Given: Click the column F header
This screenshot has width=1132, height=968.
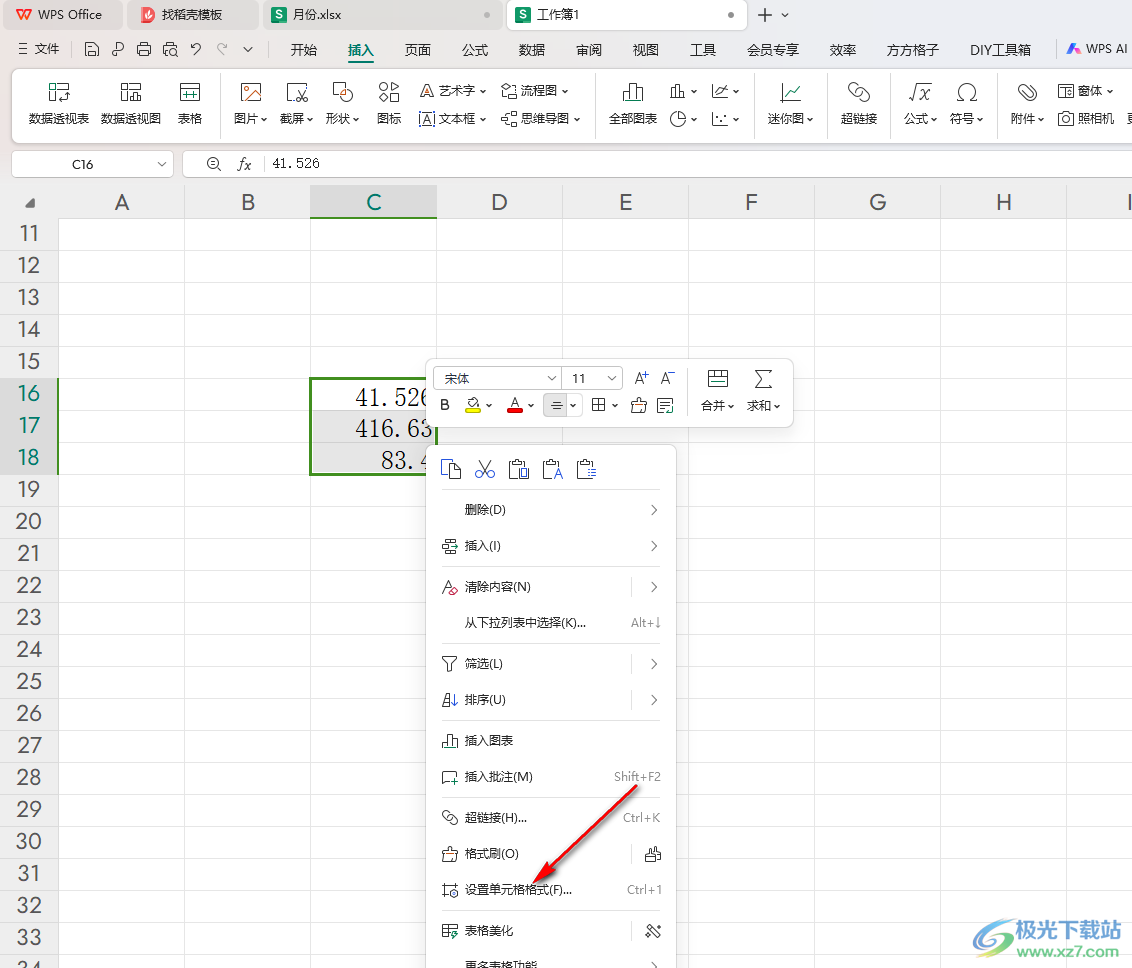Looking at the screenshot, I should point(752,202).
